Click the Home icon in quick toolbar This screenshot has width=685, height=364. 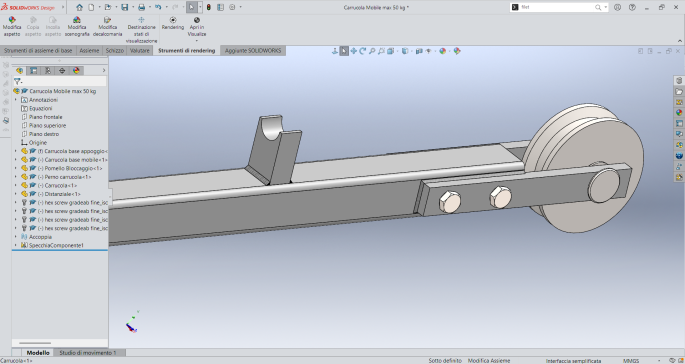pos(79,7)
